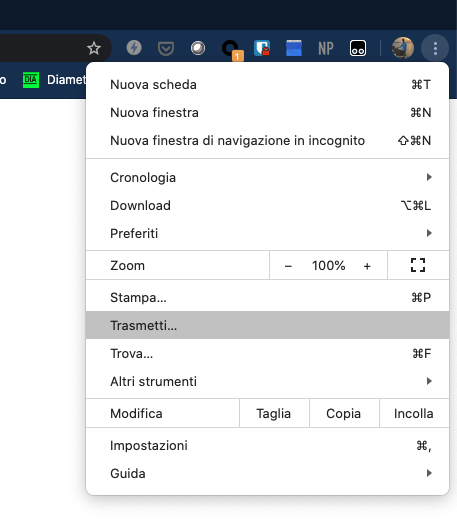Viewport: 457px width, 529px height.
Task: Open the NP extension
Action: tap(326, 48)
